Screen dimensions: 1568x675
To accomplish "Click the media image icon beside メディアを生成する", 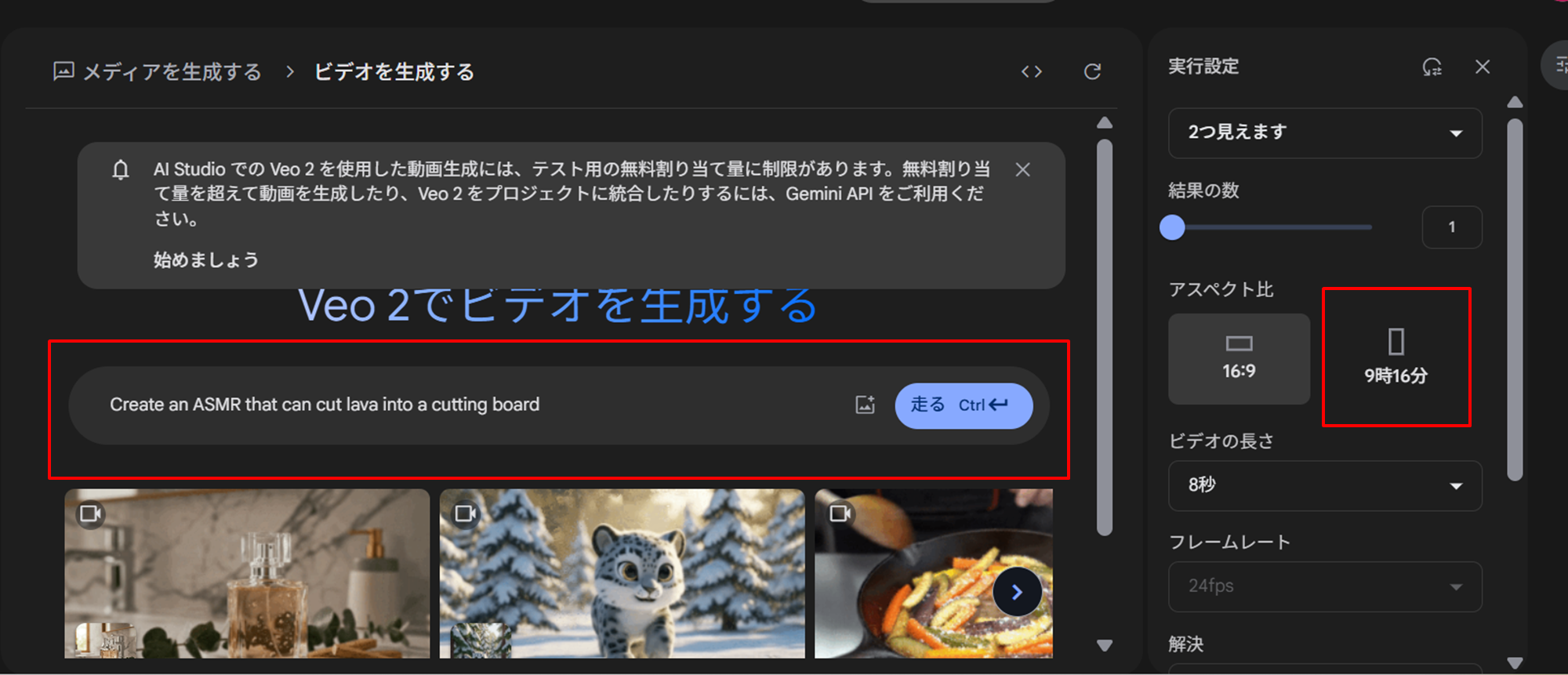I will tap(64, 71).
